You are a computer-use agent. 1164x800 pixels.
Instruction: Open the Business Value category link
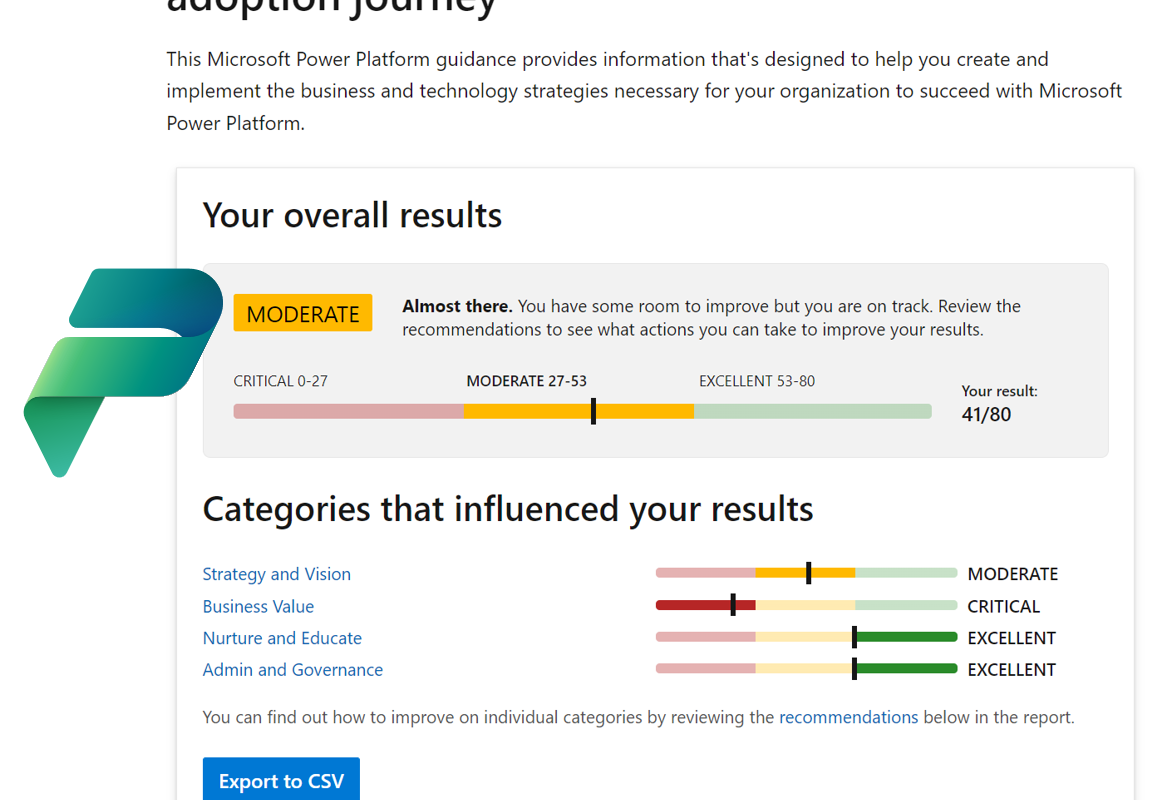click(258, 606)
